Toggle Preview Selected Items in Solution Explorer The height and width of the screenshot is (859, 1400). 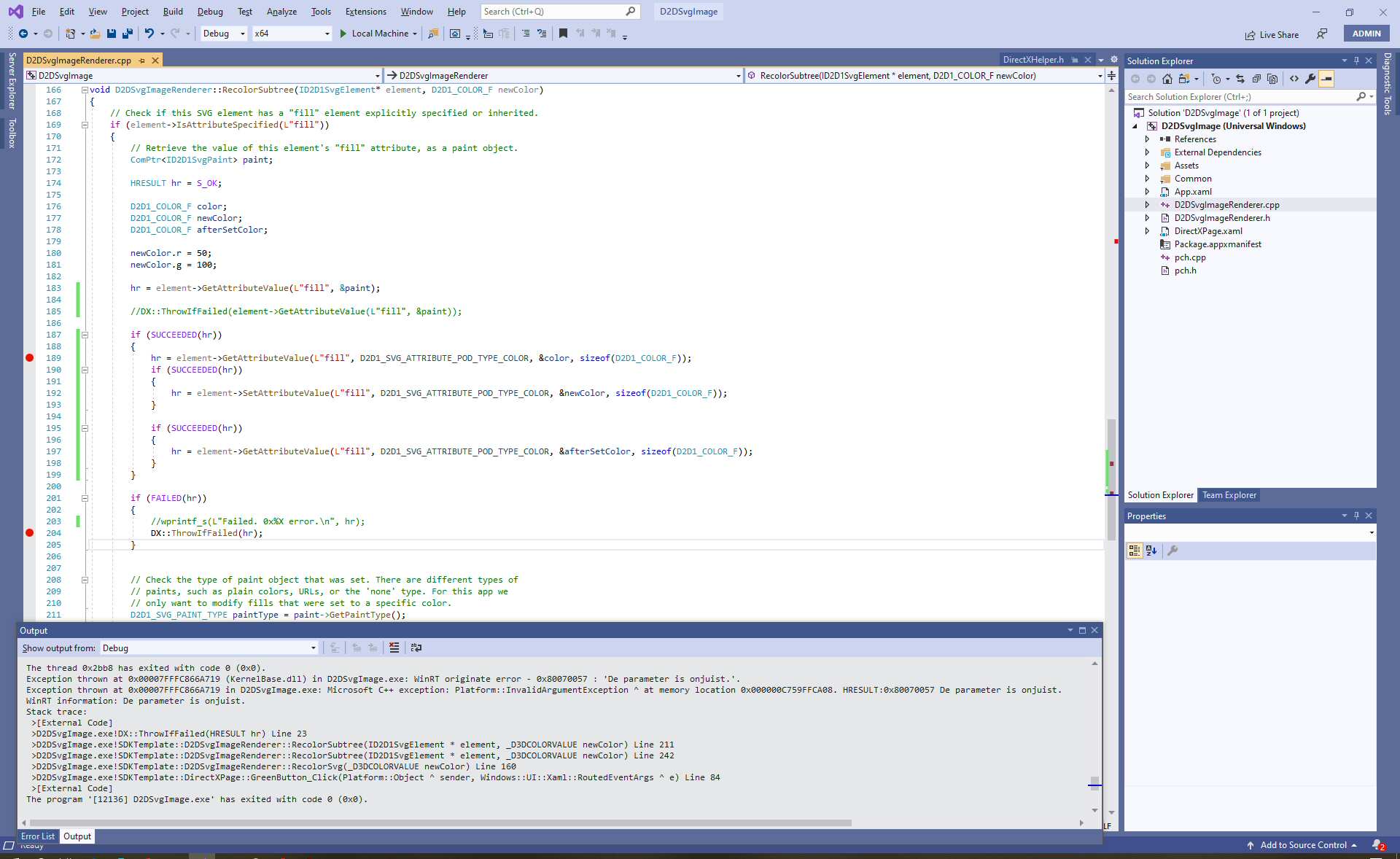(x=1326, y=79)
